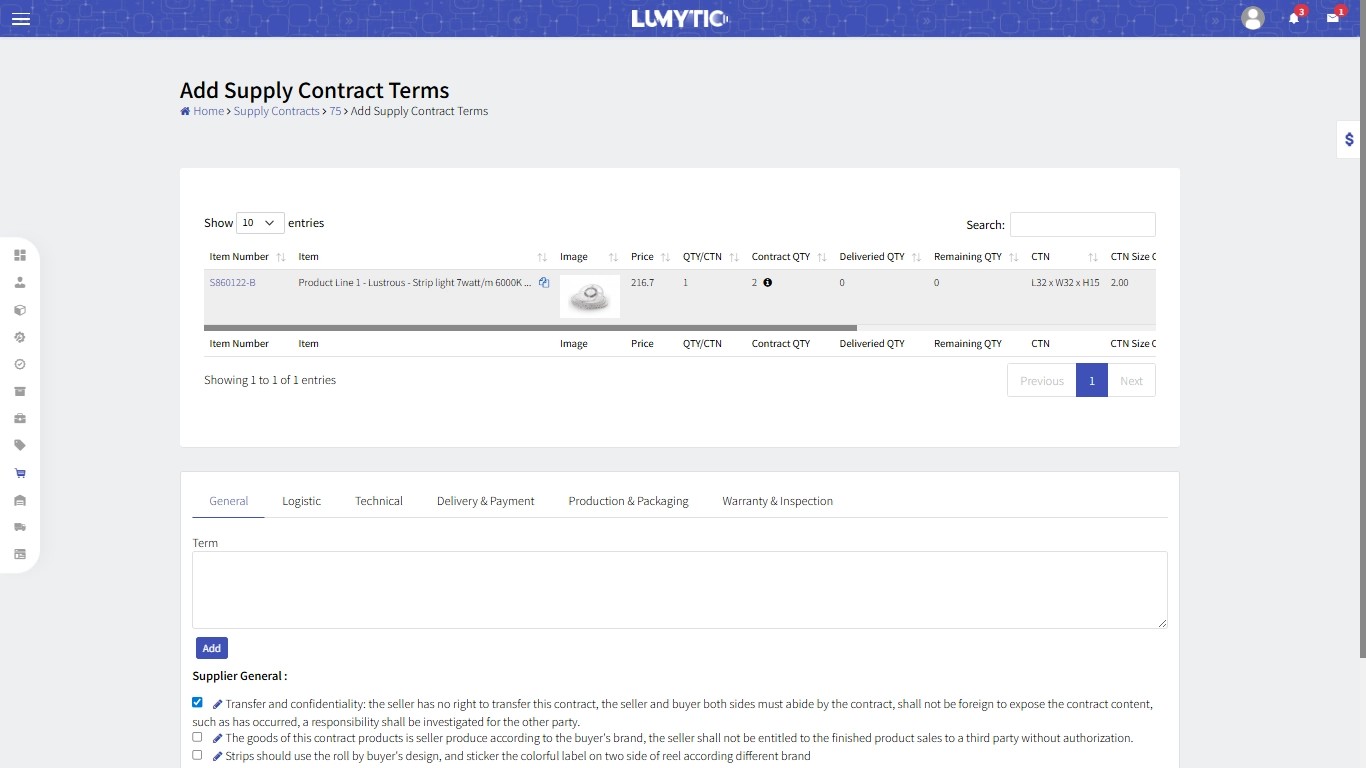Switch to the Logistic tab
This screenshot has width=1366, height=768.
pos(301,500)
